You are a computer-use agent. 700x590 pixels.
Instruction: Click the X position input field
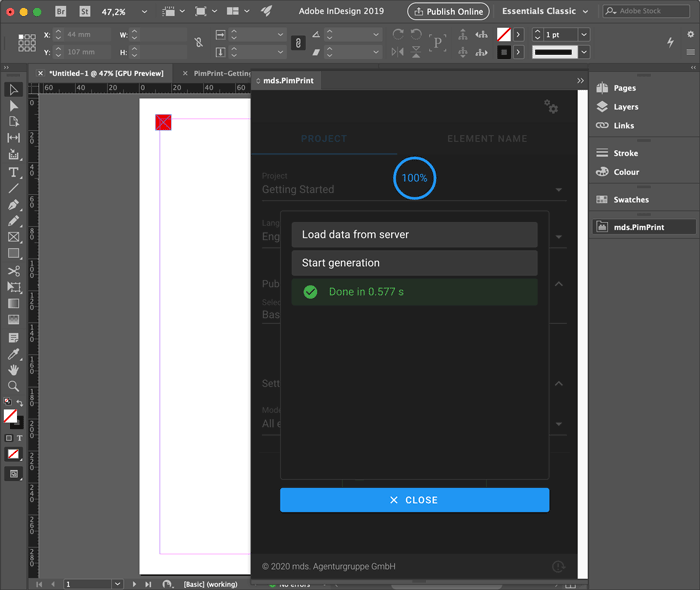87,34
